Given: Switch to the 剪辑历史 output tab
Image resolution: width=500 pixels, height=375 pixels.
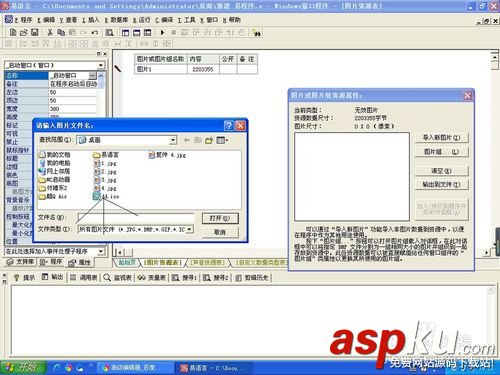Looking at the screenshot, I should pyautogui.click(x=253, y=277).
